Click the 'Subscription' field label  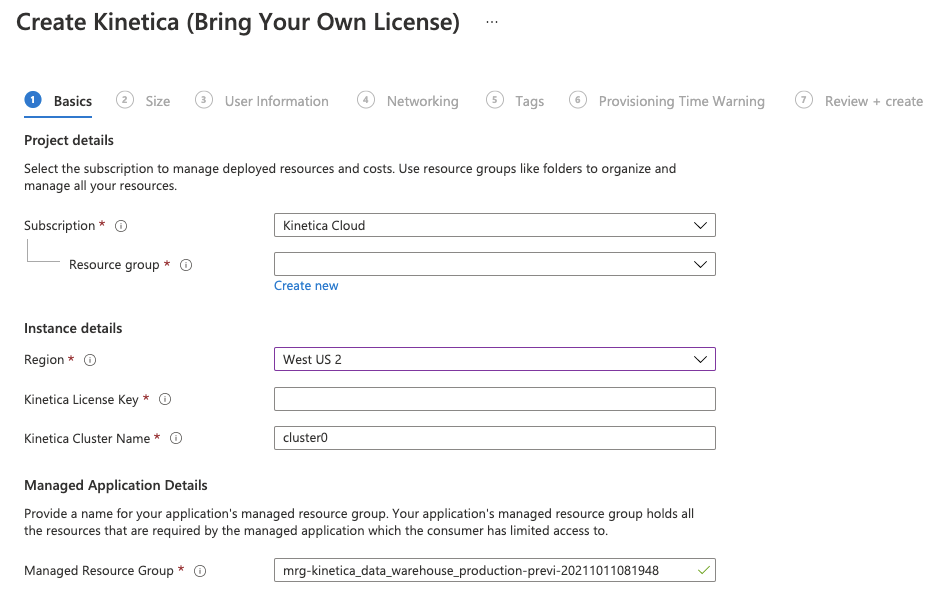(x=60, y=226)
